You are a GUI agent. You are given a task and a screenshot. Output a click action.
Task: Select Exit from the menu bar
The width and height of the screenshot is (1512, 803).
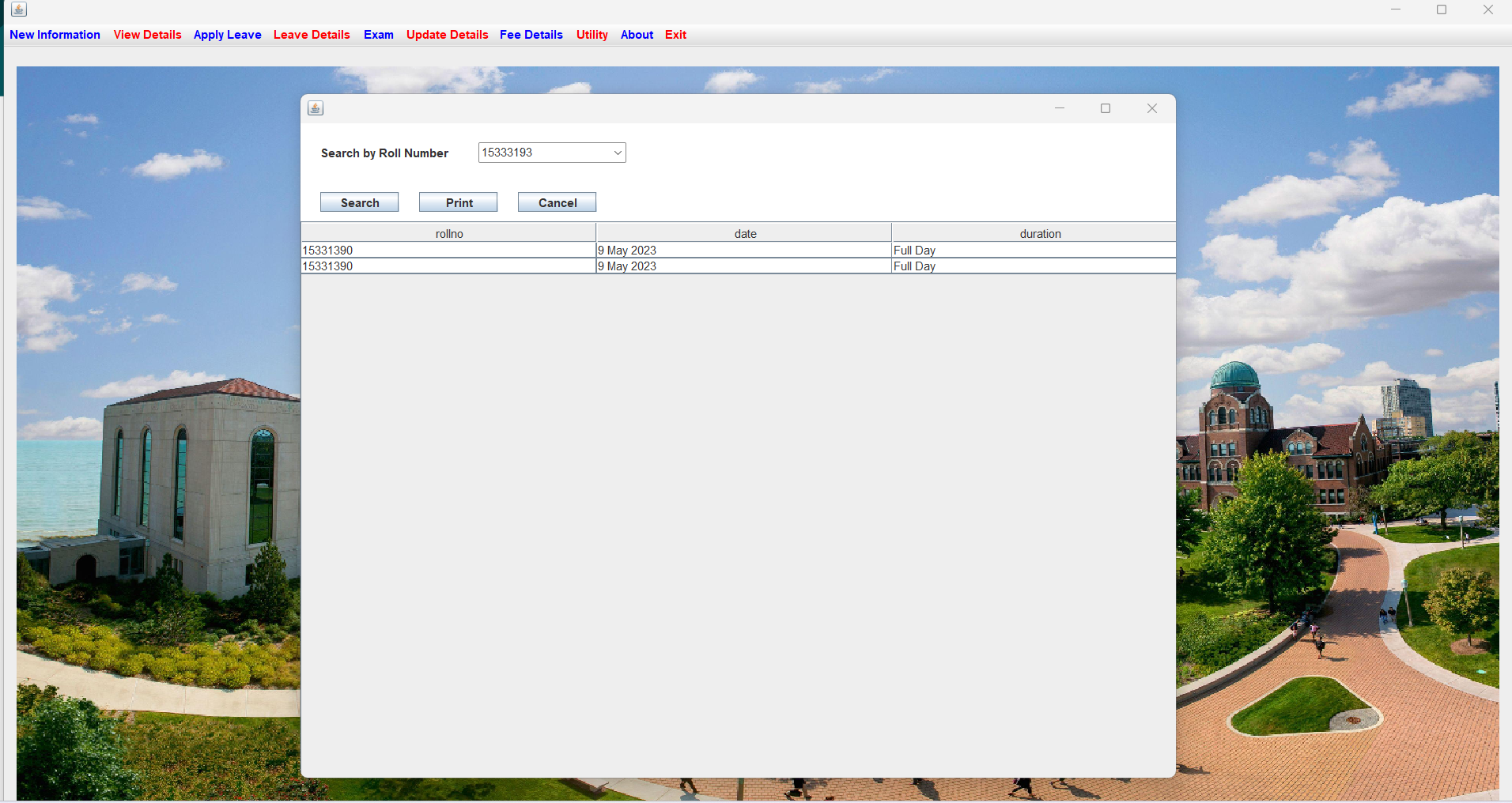point(675,35)
